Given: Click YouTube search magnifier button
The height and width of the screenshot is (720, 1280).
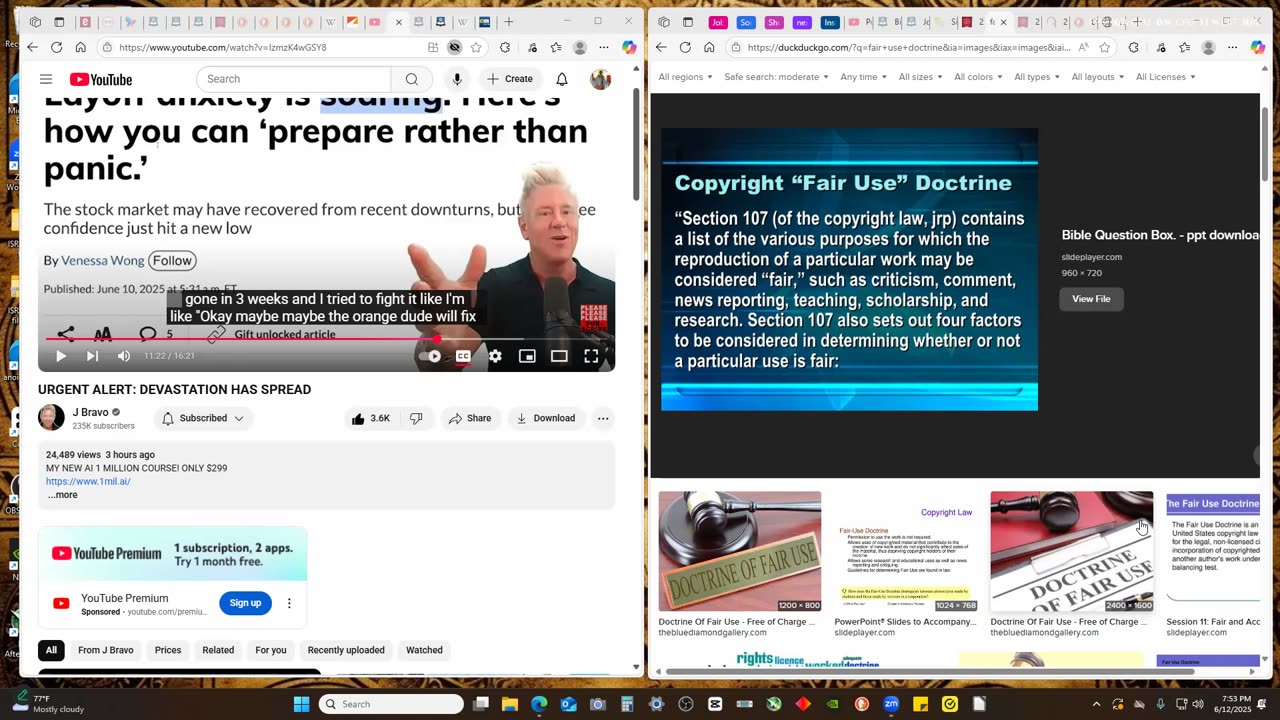Looking at the screenshot, I should 412,79.
